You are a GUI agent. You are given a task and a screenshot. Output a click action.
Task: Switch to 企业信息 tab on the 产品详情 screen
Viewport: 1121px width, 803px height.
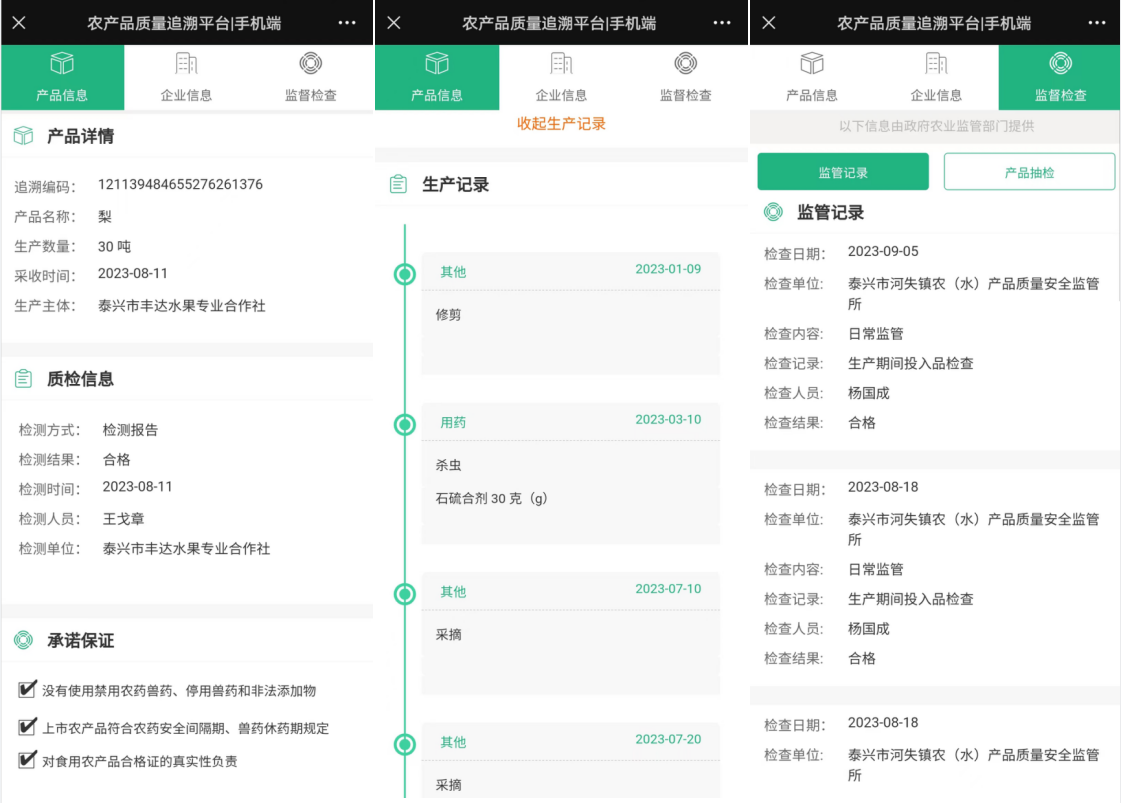(186, 77)
